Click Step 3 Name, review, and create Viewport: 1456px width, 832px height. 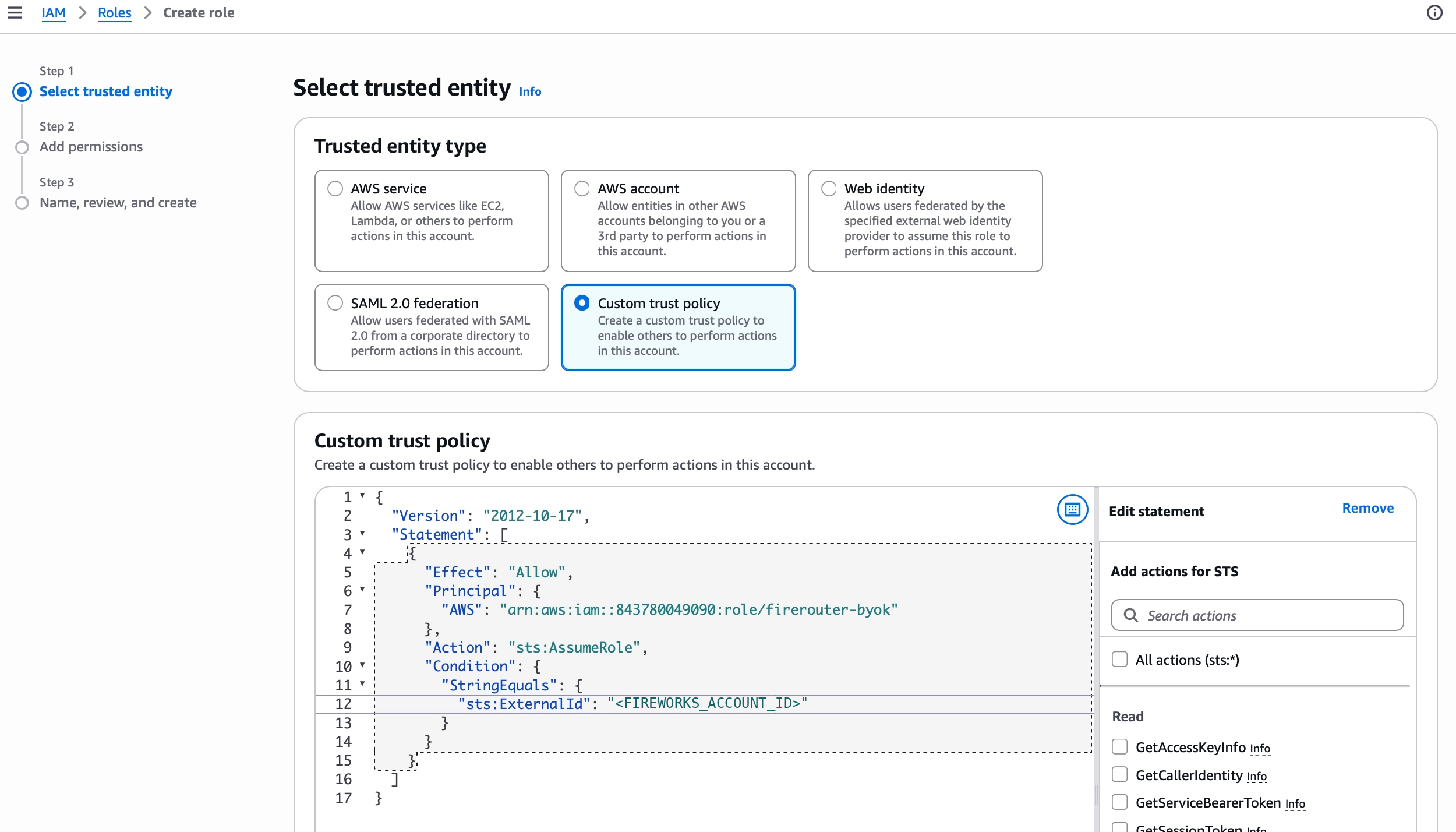pos(118,203)
